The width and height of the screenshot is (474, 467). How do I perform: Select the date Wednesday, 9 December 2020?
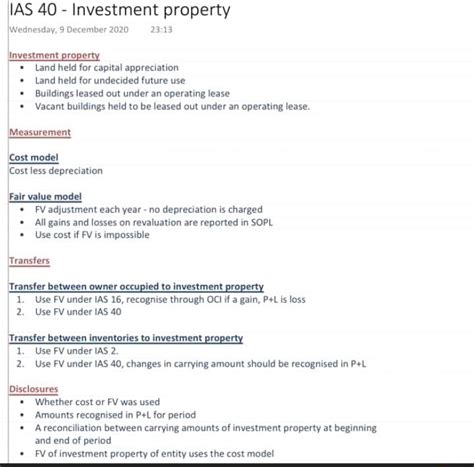69,30
